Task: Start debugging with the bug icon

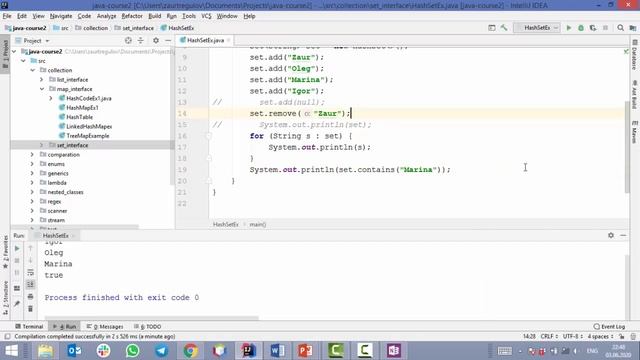Action: click(x=581, y=28)
